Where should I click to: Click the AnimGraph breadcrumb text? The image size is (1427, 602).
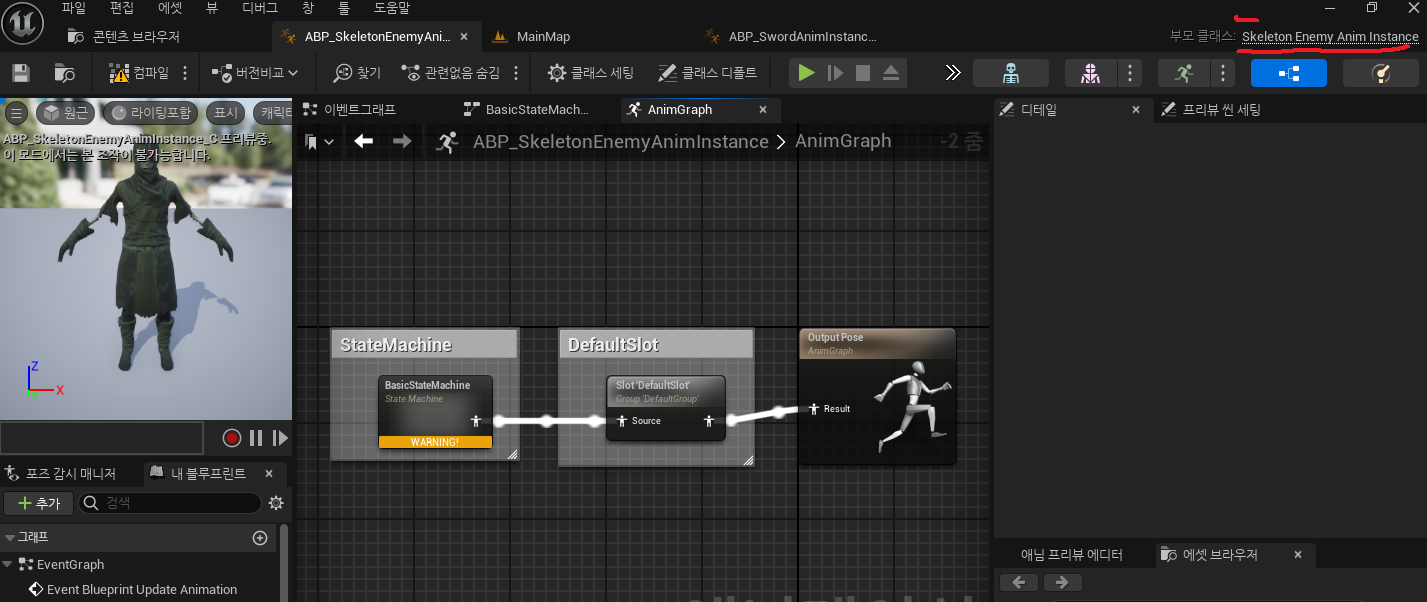click(843, 141)
